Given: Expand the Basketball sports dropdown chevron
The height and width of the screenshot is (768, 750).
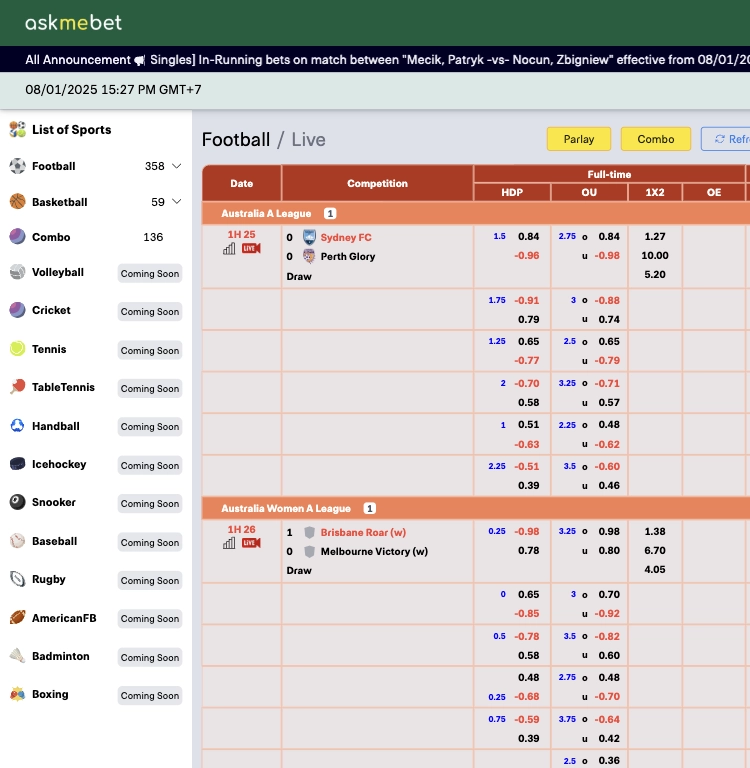Looking at the screenshot, I should [176, 201].
